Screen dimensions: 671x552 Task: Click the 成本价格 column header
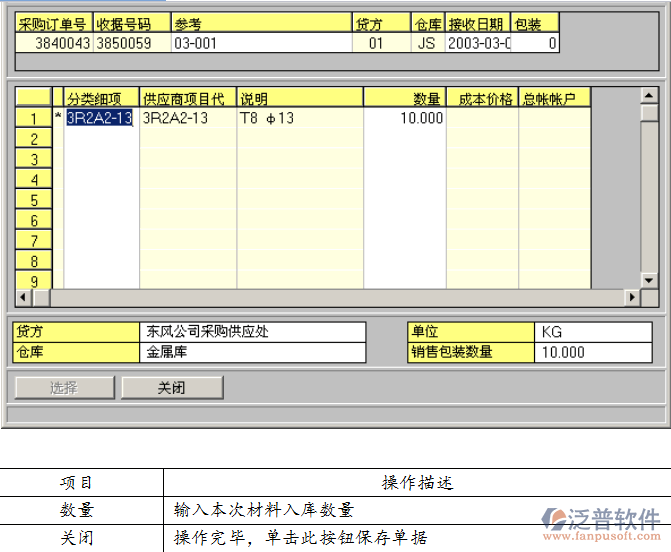481,98
